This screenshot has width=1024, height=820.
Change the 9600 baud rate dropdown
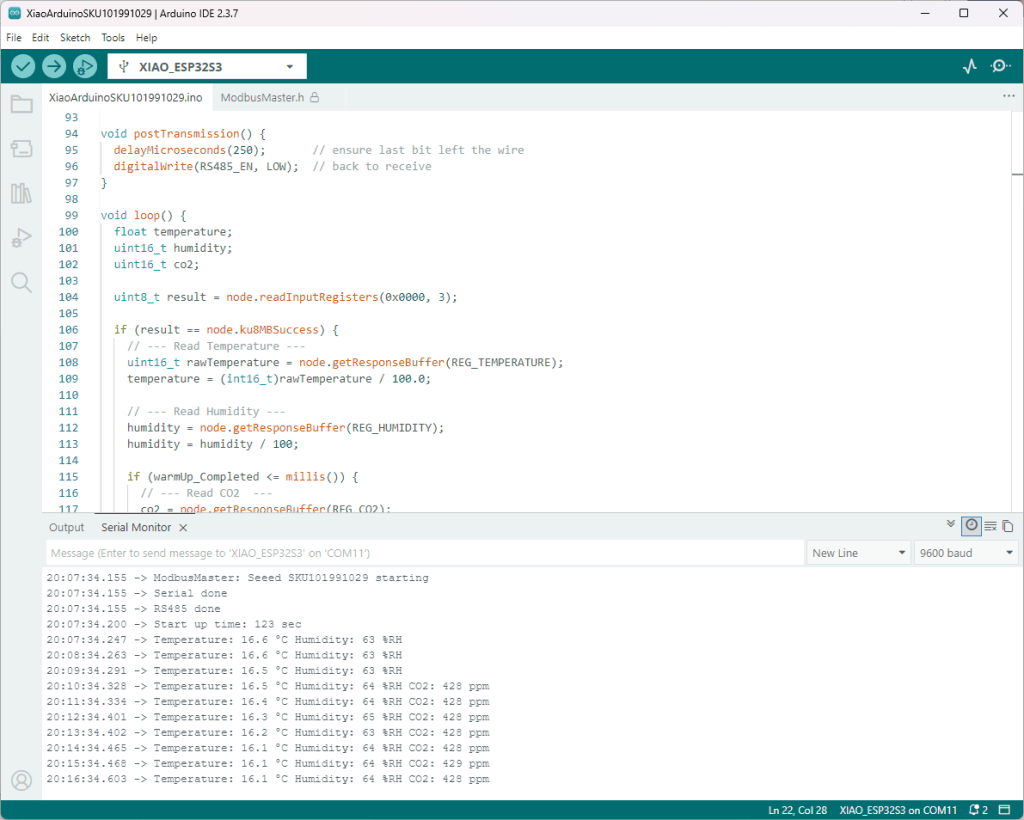pyautogui.click(x=966, y=553)
